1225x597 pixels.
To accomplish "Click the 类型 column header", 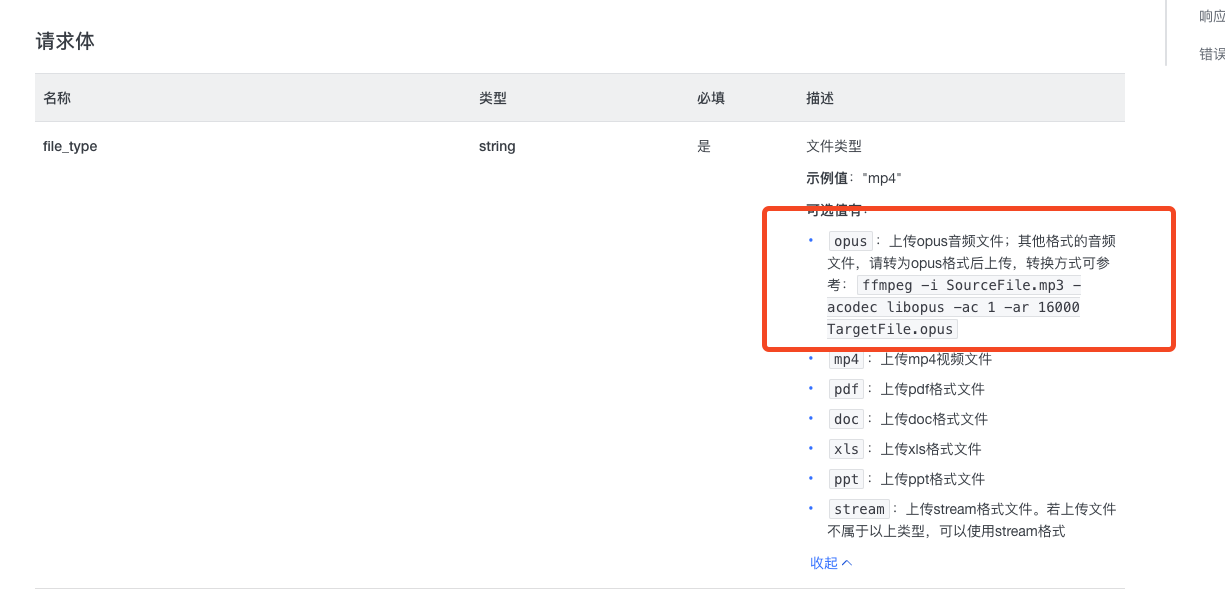I will (x=492, y=98).
